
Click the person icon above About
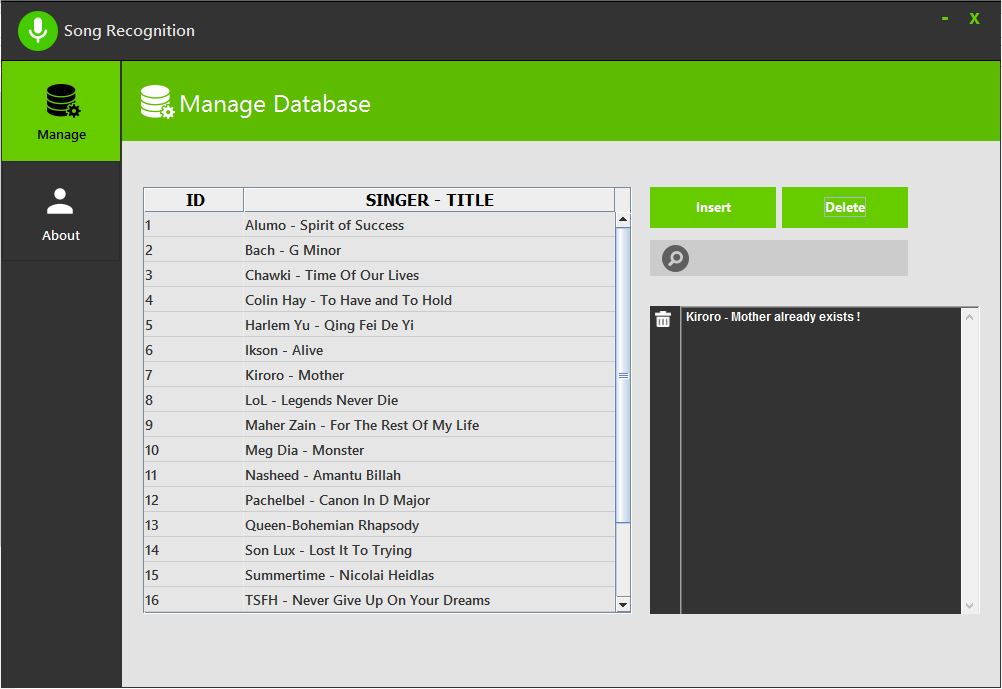(x=60, y=201)
